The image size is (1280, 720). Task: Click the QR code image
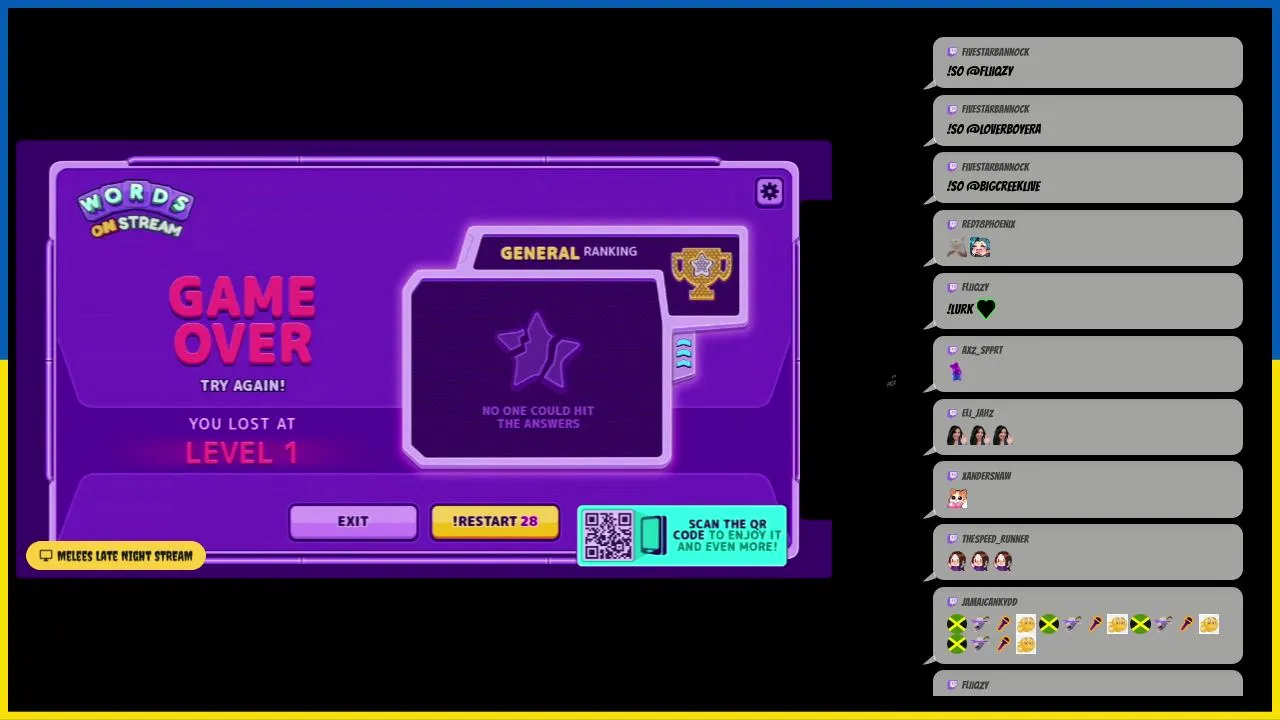click(608, 536)
